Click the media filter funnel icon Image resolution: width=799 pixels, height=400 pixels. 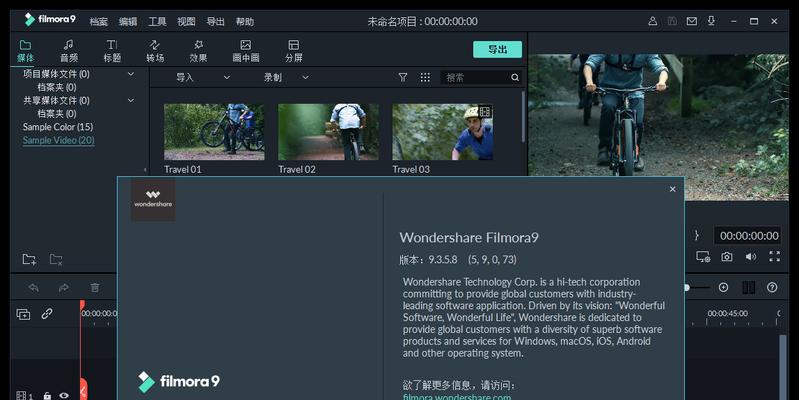[x=403, y=77]
